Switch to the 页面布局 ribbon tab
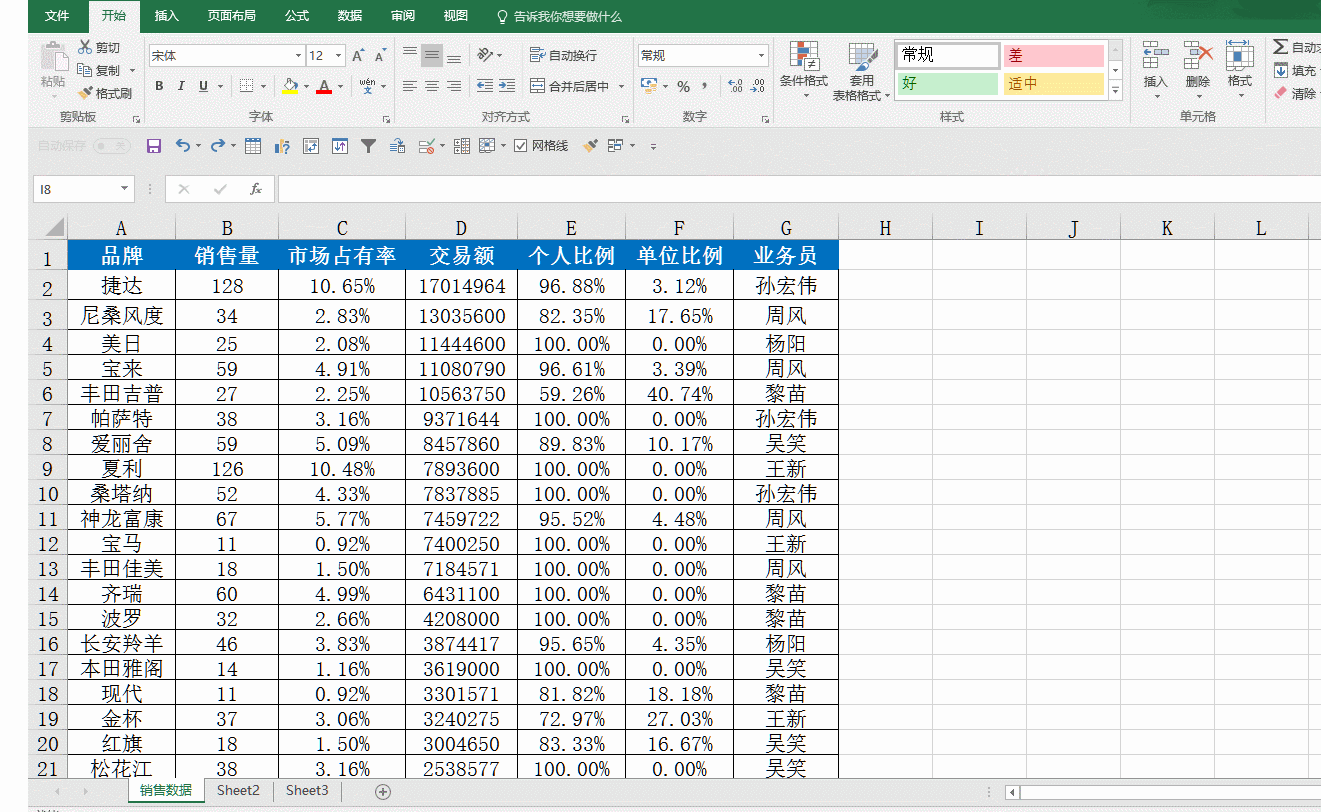The image size is (1321, 812). [232, 16]
